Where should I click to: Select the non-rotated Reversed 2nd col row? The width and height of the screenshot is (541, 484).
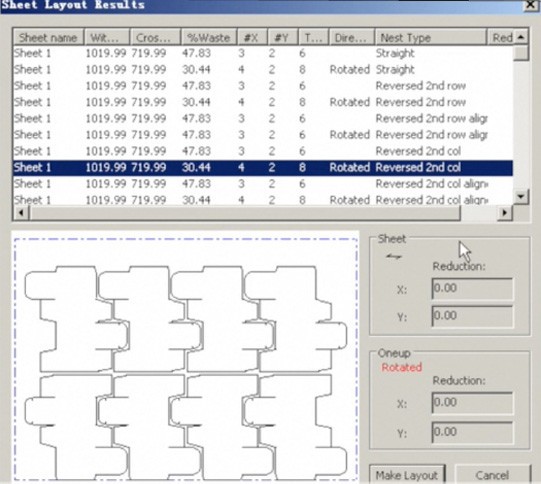(x=263, y=151)
